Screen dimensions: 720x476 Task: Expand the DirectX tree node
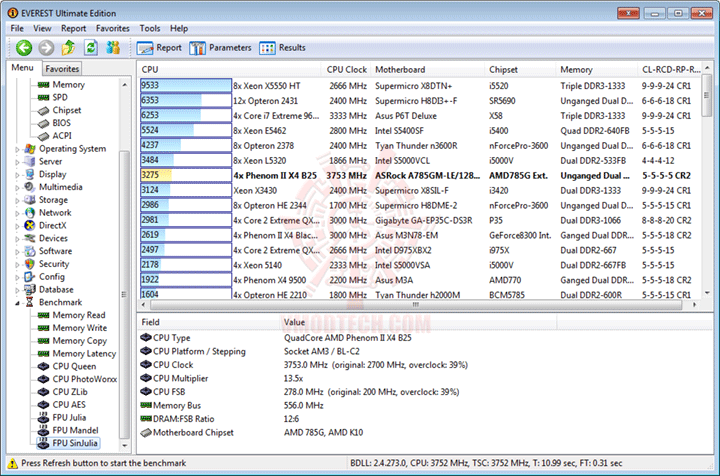(x=17, y=226)
